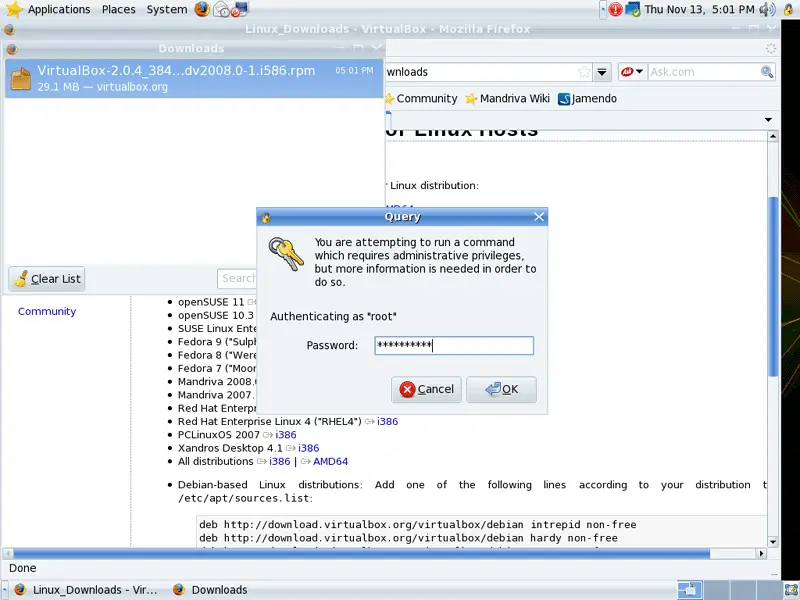Image resolution: width=800 pixels, height=600 pixels.
Task: Click the horizontal scrollbar right arrow
Action: click(761, 553)
